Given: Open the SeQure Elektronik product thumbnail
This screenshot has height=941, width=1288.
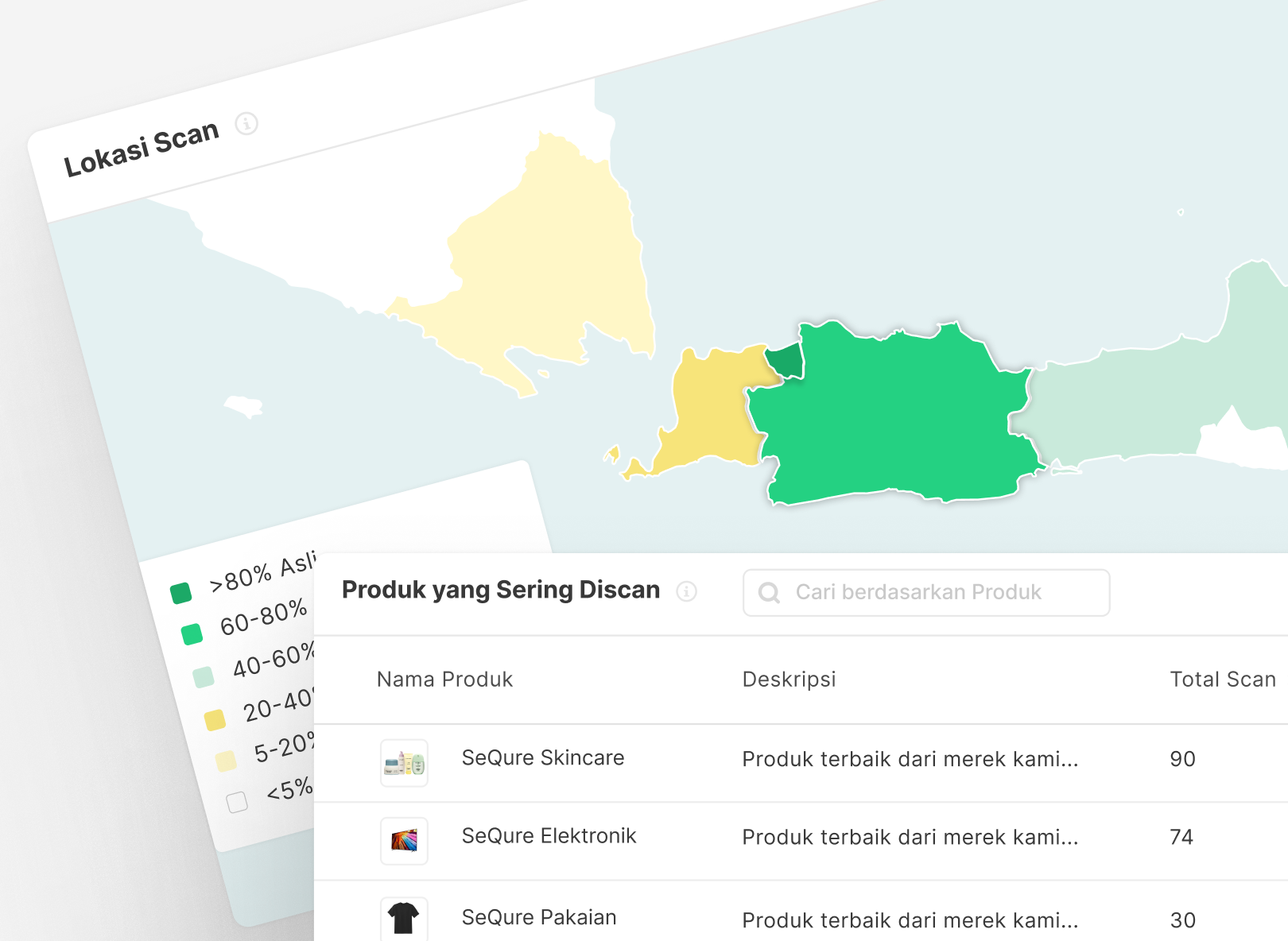Looking at the screenshot, I should click(404, 841).
